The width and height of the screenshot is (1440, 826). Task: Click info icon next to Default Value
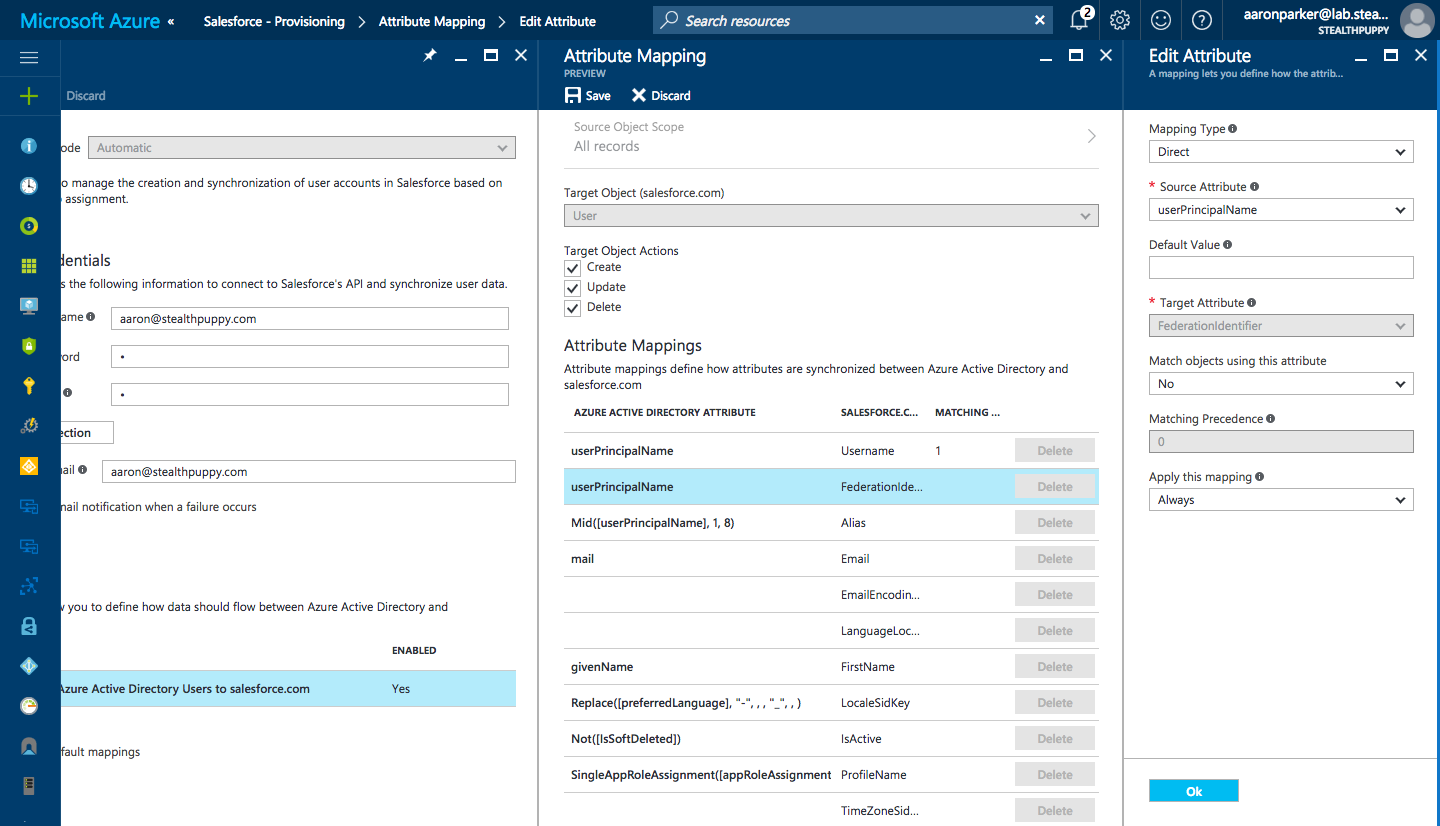point(1228,245)
